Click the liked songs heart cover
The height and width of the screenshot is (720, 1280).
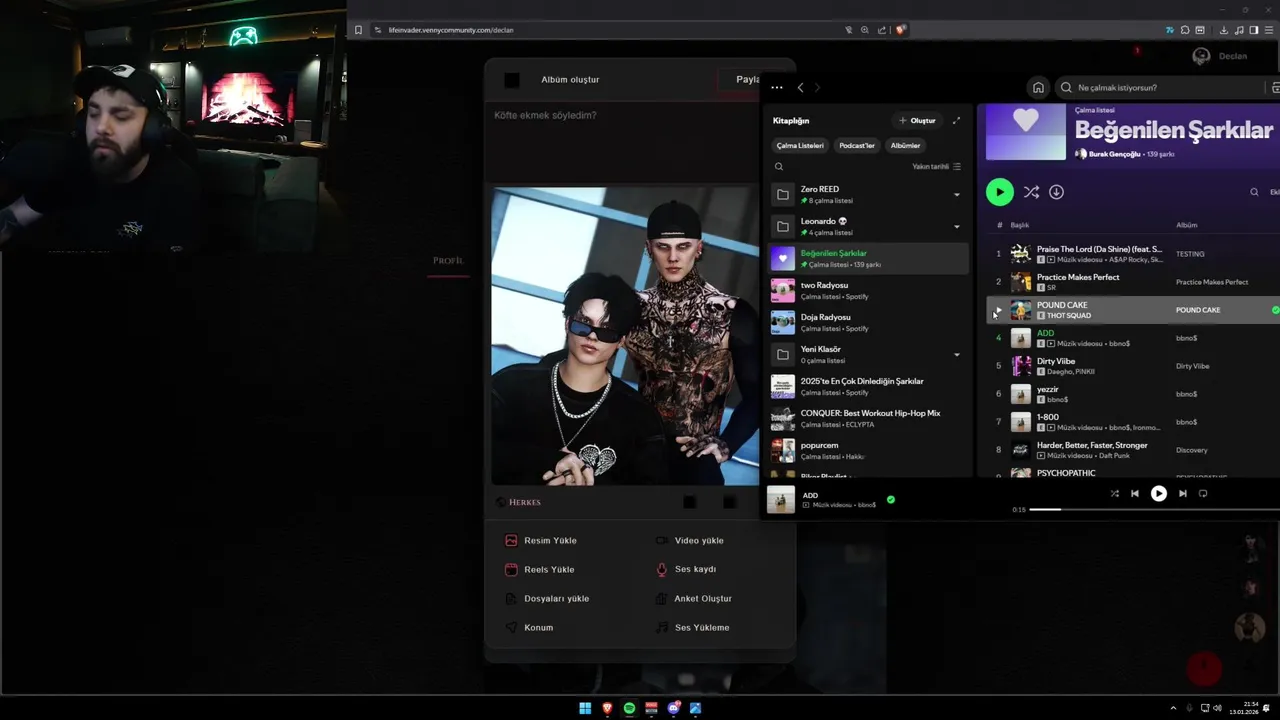[x=1026, y=131]
